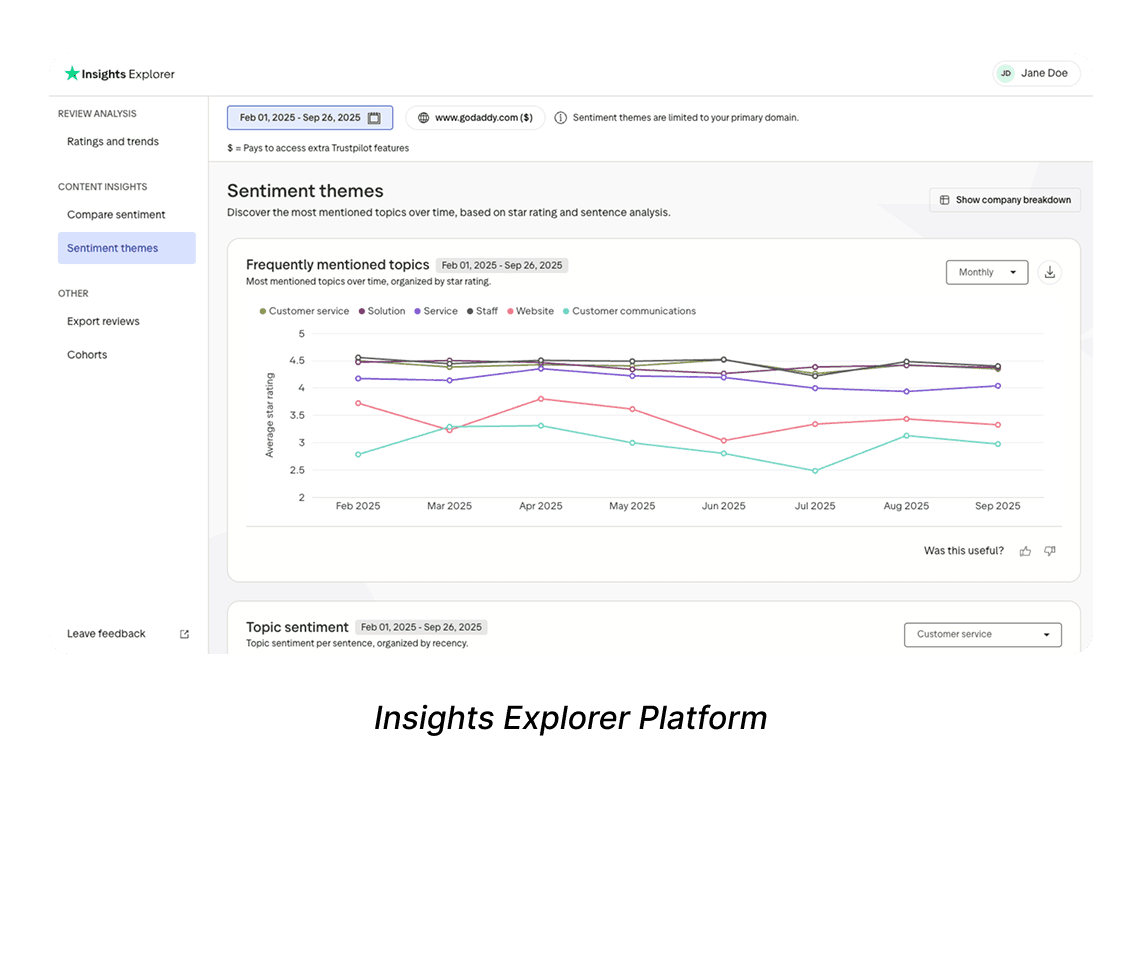Click the thumbs down icon

coord(1050,551)
